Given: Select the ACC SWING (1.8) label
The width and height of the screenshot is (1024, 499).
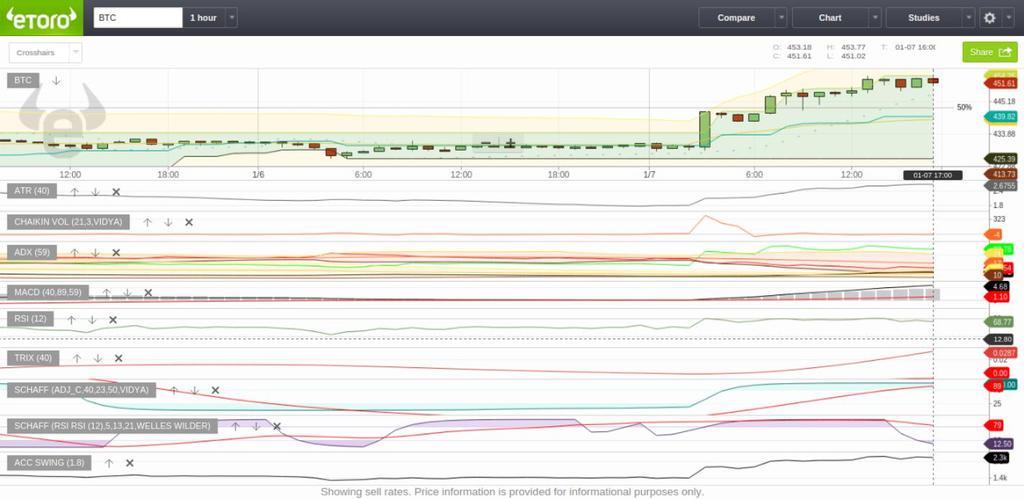Looking at the screenshot, I should pos(49,462).
